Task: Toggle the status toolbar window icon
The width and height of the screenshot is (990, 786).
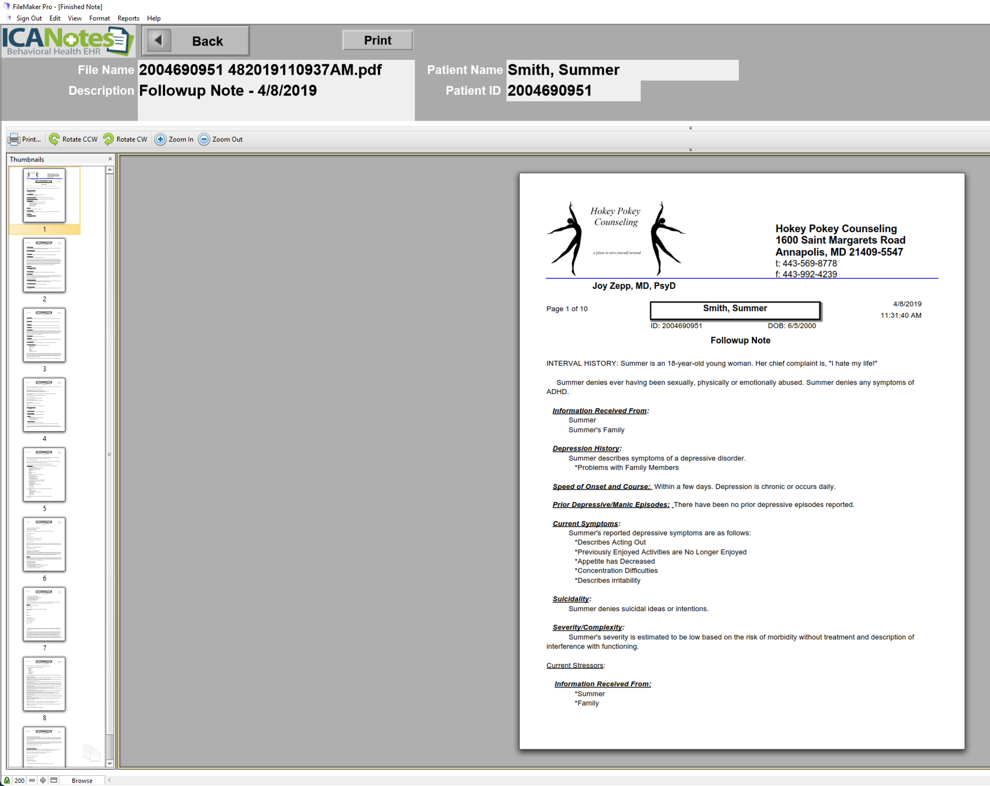Action: pyautogui.click(x=54, y=780)
